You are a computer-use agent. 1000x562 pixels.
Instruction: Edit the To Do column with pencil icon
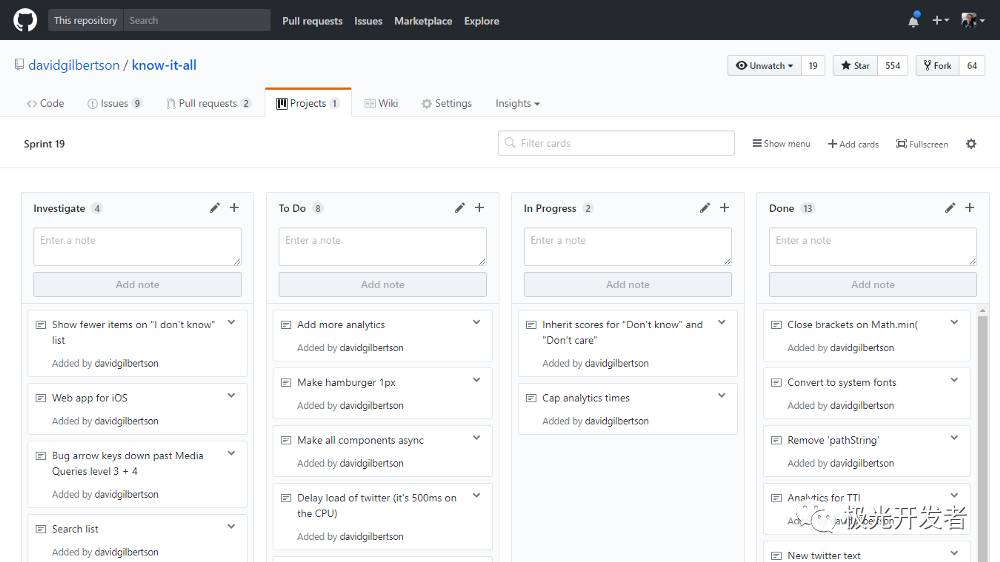click(460, 208)
